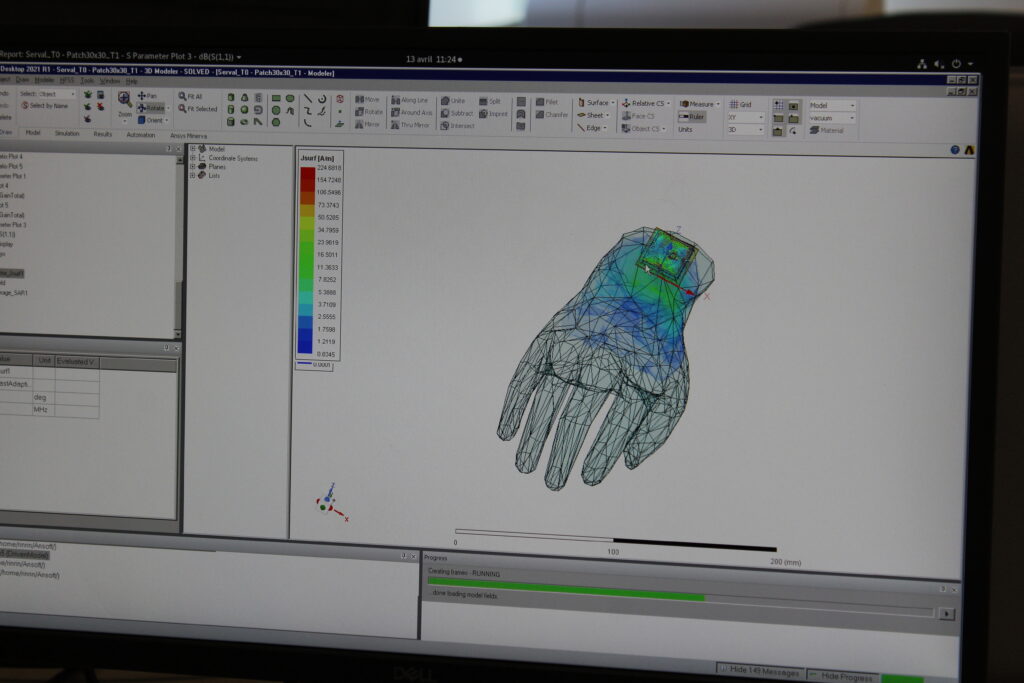
Task: Click the Imprint tool
Action: point(493,114)
